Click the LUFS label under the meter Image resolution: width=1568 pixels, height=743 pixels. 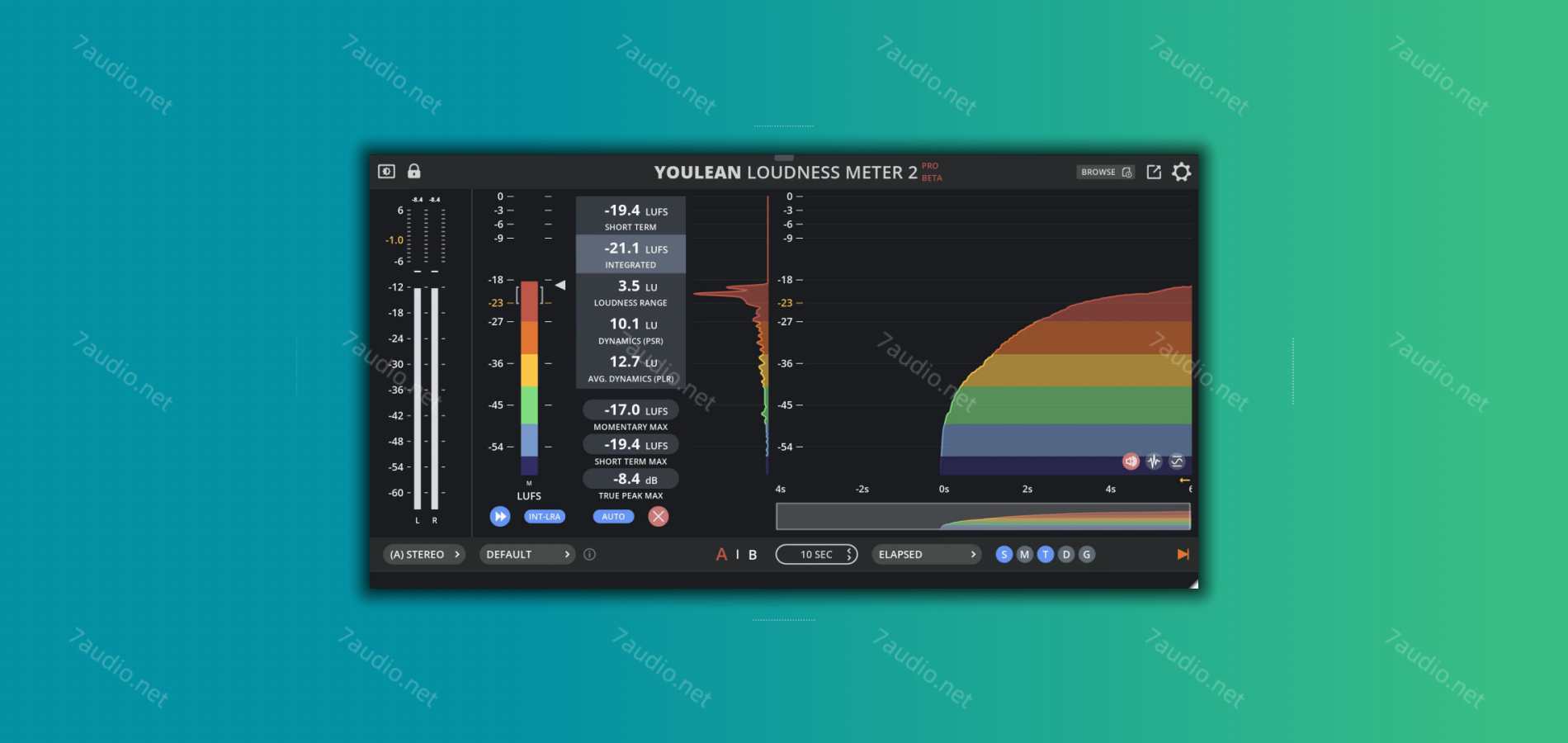pos(529,496)
